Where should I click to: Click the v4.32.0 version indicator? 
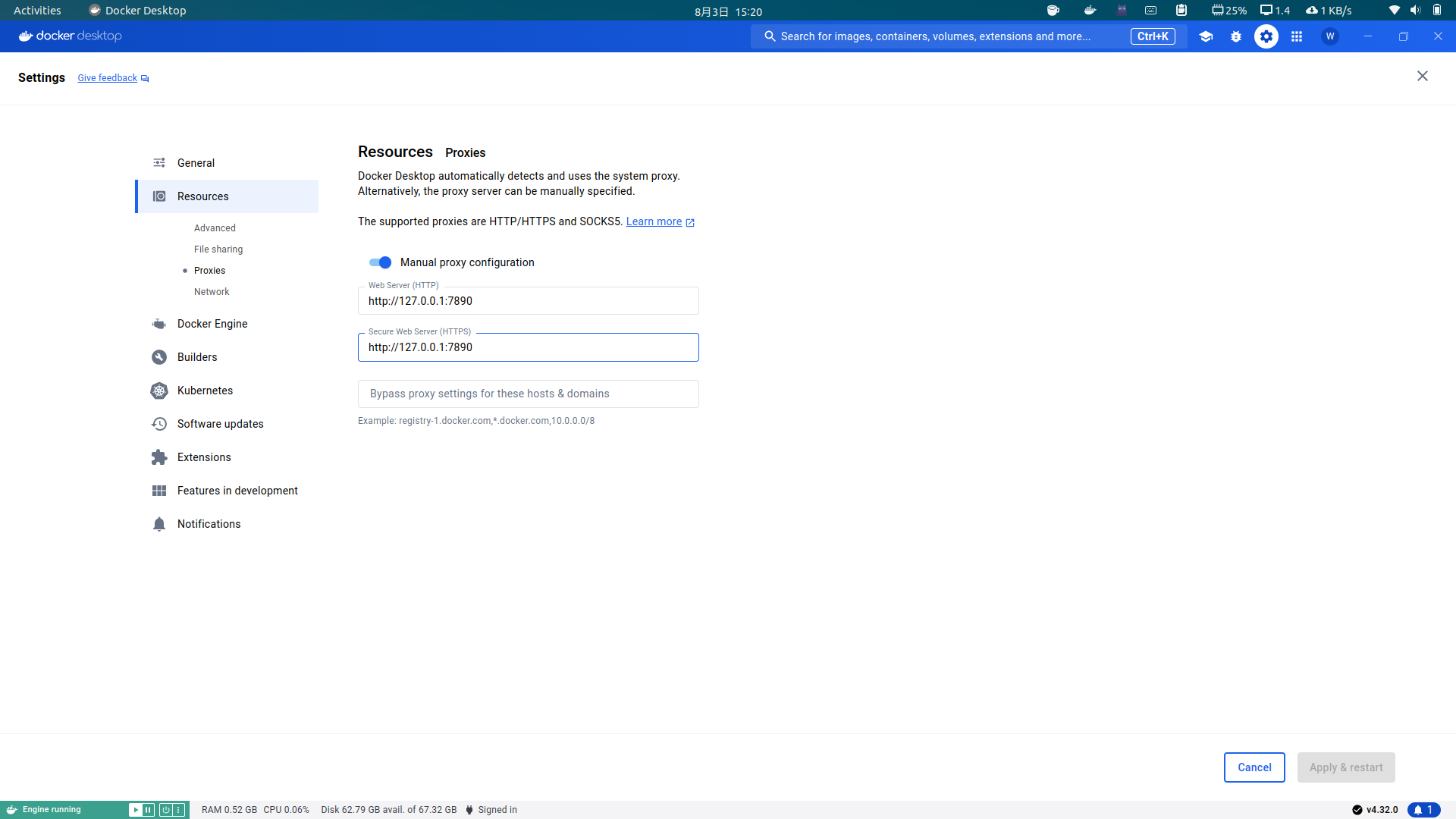click(1375, 810)
